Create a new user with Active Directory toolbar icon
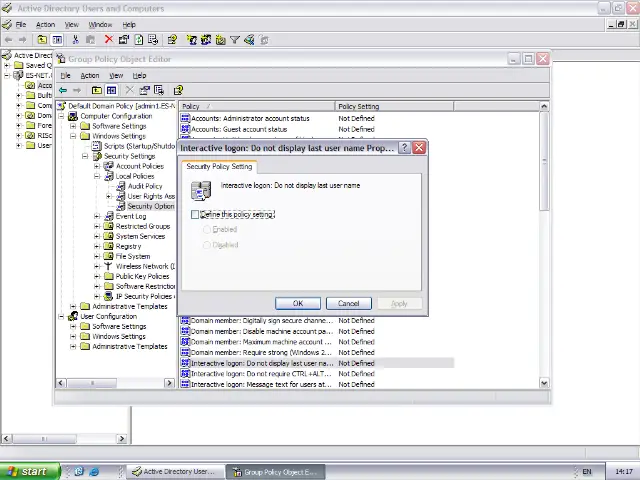Screen dimensions: 640x480 191,40
